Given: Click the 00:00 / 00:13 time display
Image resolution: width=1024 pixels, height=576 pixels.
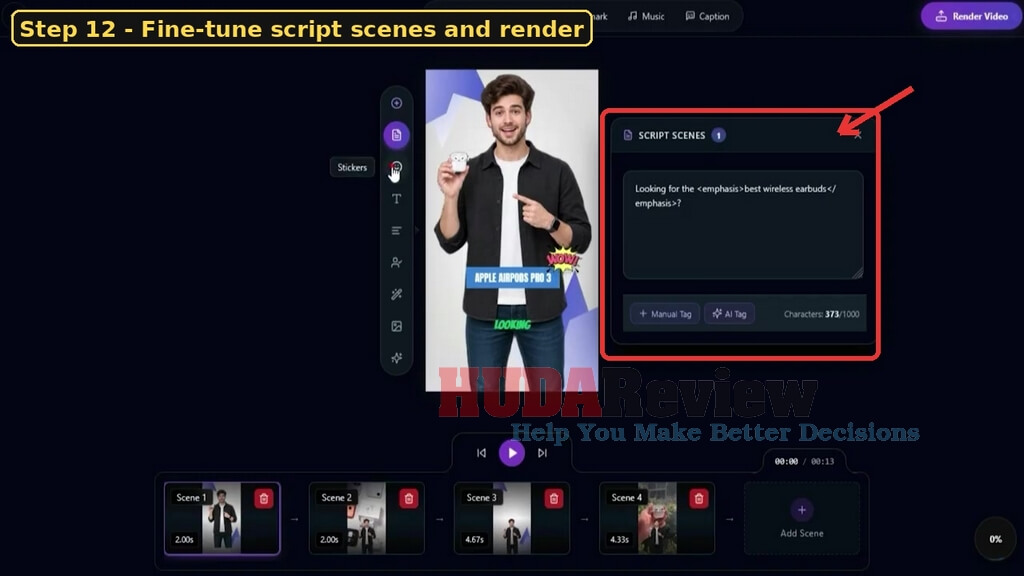Looking at the screenshot, I should point(804,461).
